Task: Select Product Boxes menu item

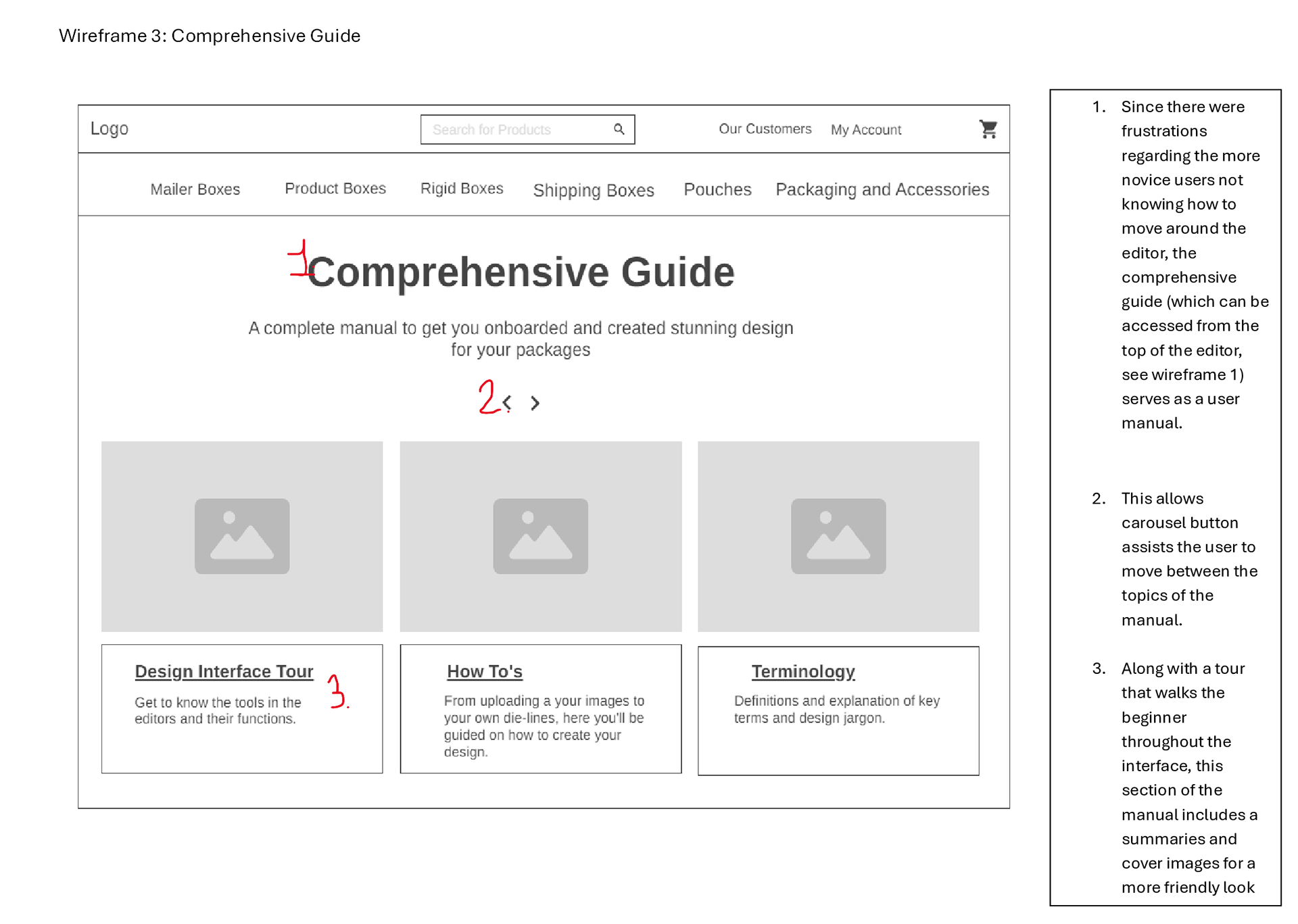Action: point(335,189)
